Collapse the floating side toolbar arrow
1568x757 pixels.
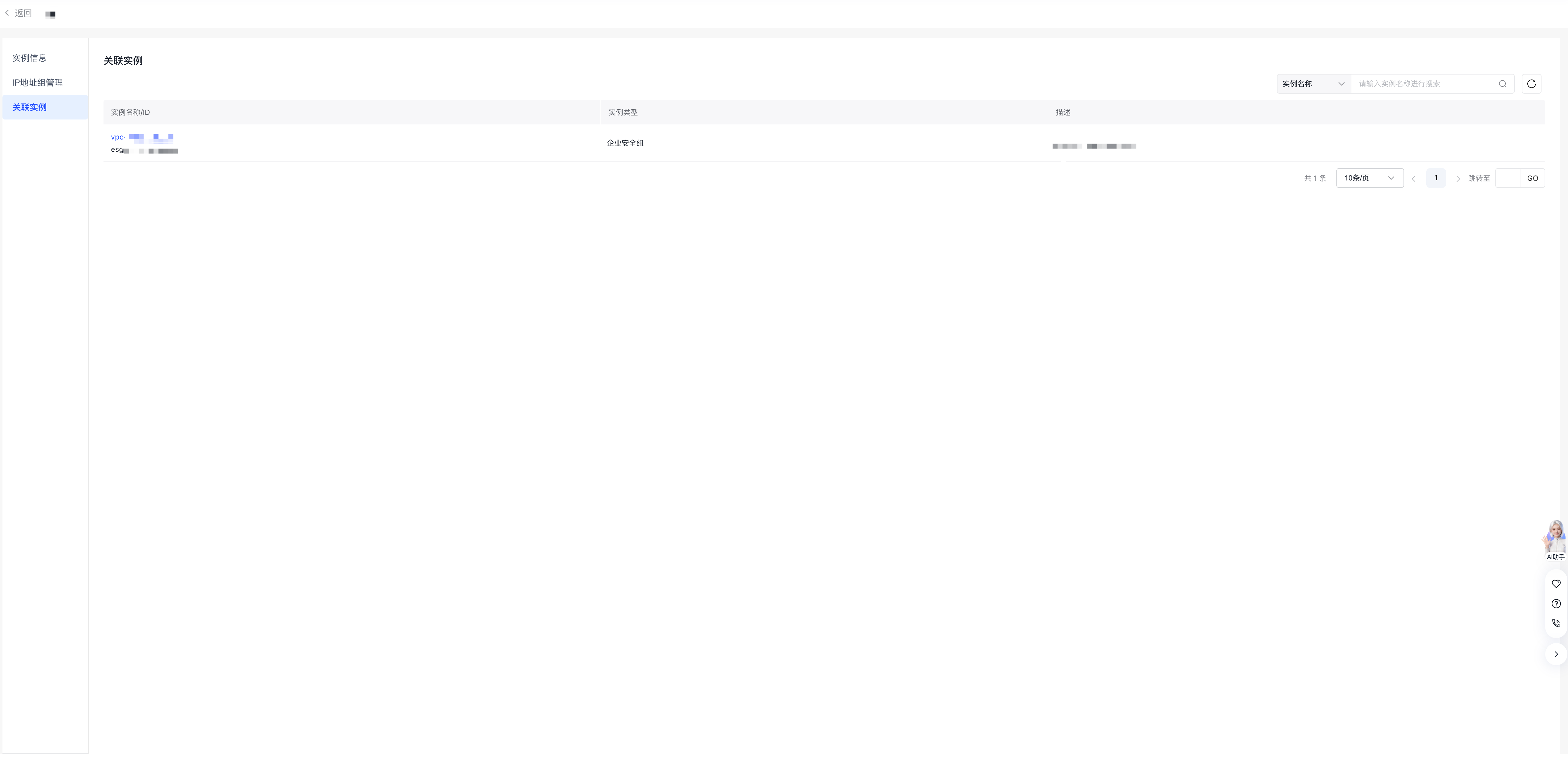tap(1556, 655)
